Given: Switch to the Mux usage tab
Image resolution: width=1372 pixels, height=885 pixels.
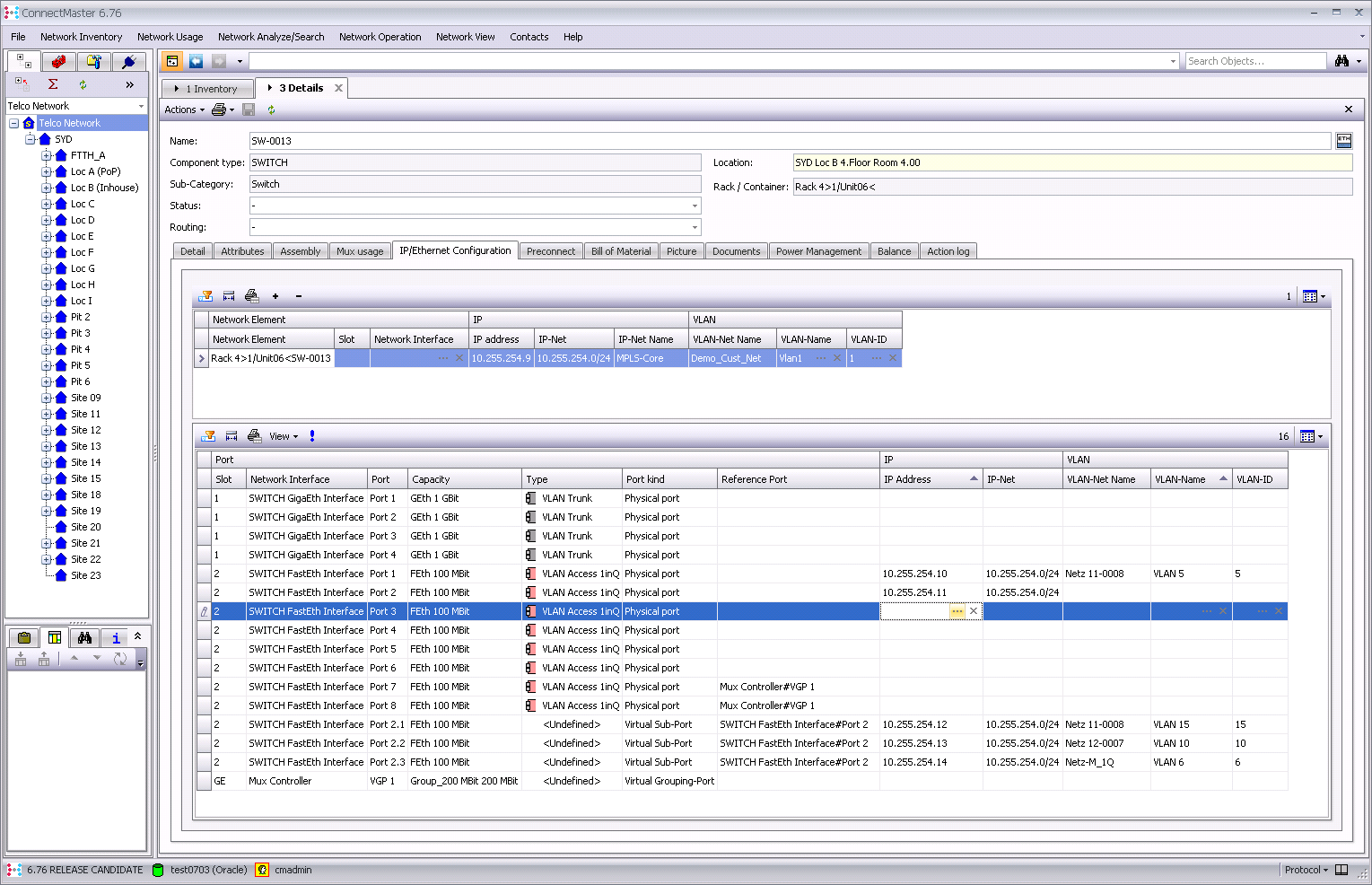Looking at the screenshot, I should 360,251.
